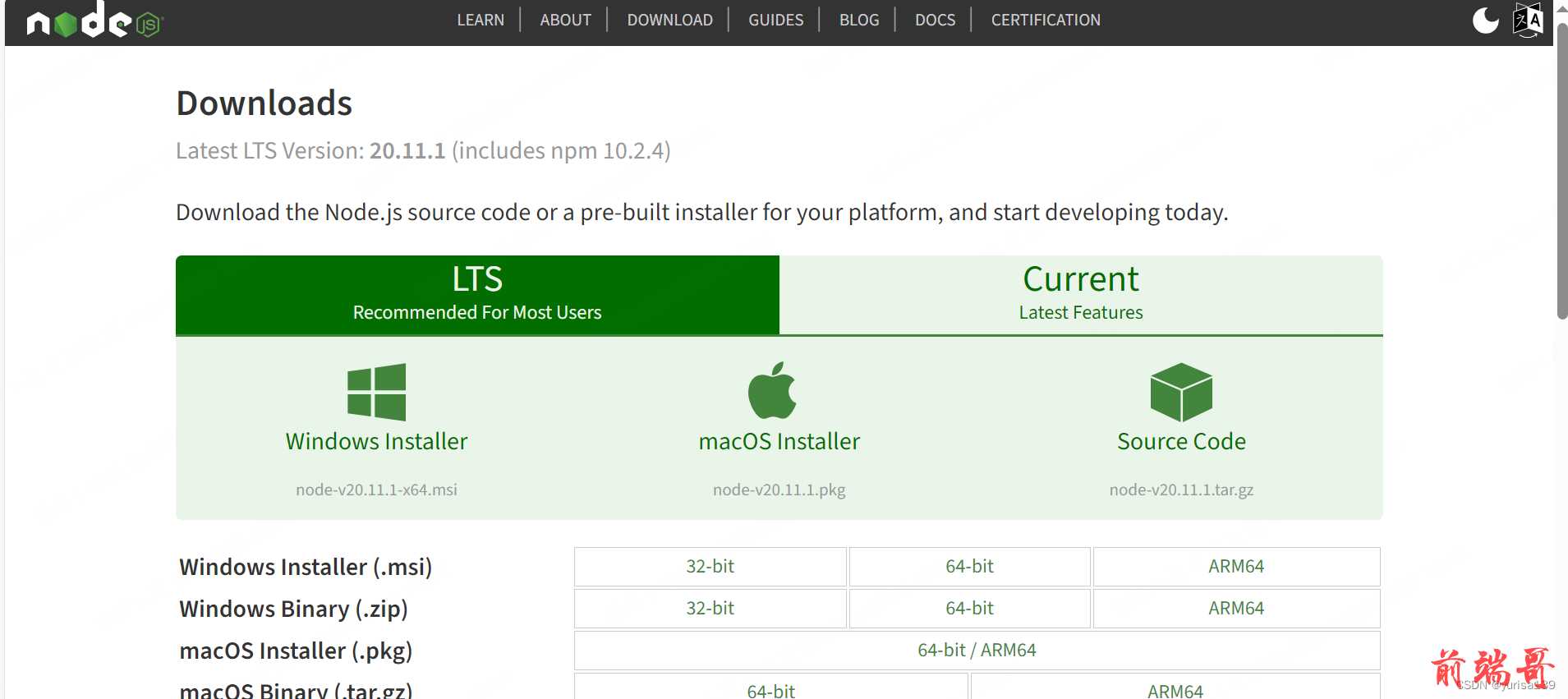Download 64-bit / ARM64 macOS Installer (.pkg)
Viewport: 1568px width, 699px height.
point(977,651)
